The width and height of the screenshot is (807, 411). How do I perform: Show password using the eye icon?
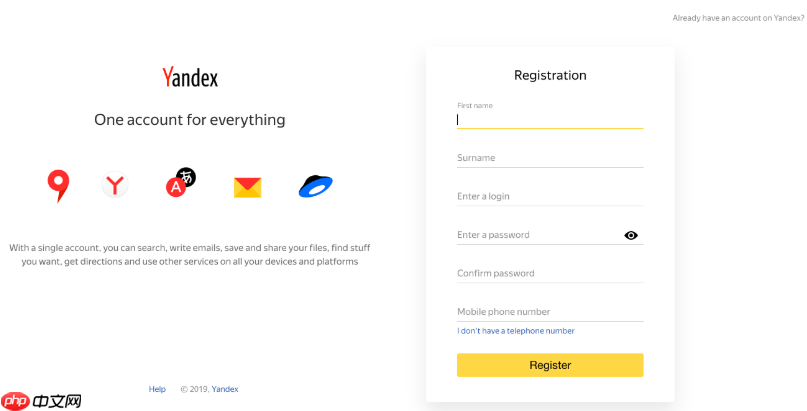click(x=631, y=235)
